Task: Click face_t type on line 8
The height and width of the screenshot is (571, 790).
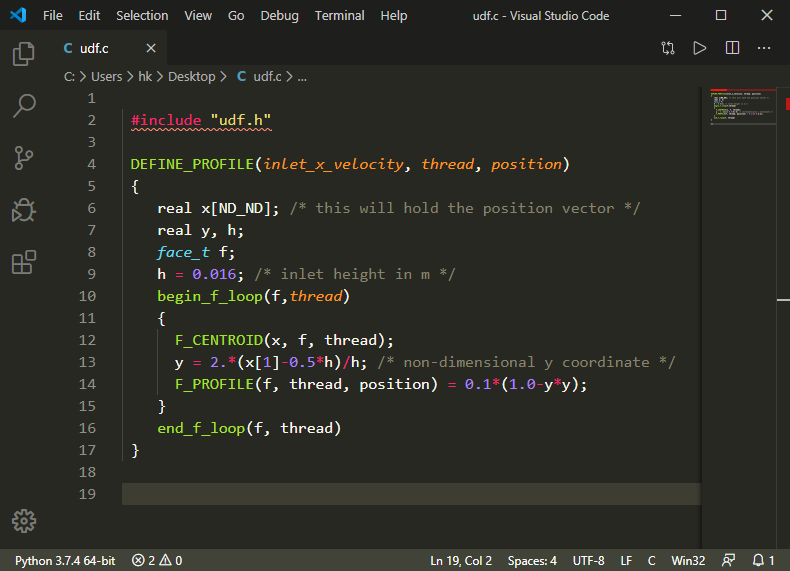Action: point(183,252)
